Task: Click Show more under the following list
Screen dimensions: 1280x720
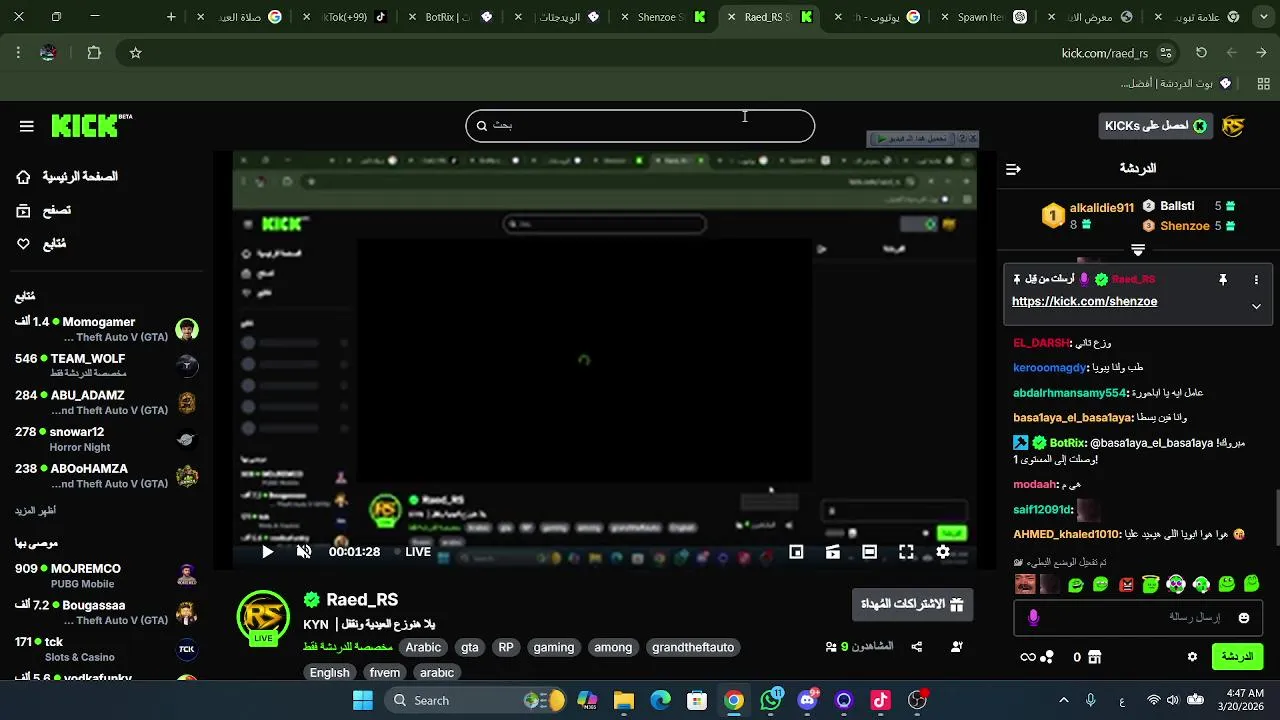Action: [35, 511]
